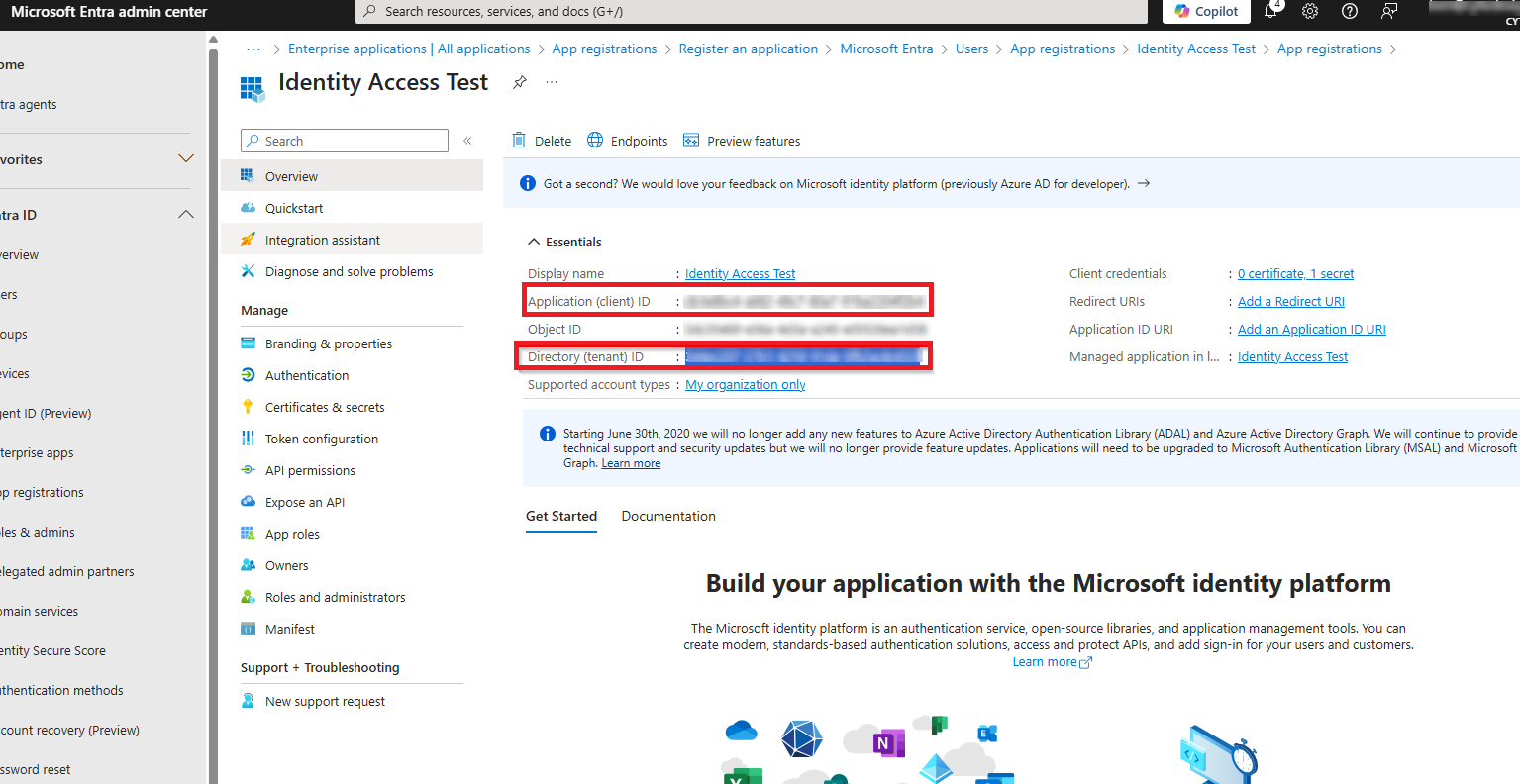
Task: Switch to the Get Started tab
Action: [x=561, y=516]
